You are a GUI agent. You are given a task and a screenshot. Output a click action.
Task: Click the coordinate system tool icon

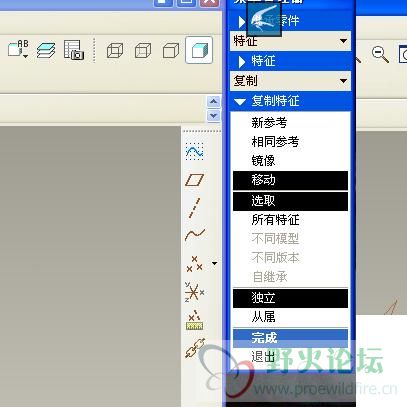click(x=194, y=292)
